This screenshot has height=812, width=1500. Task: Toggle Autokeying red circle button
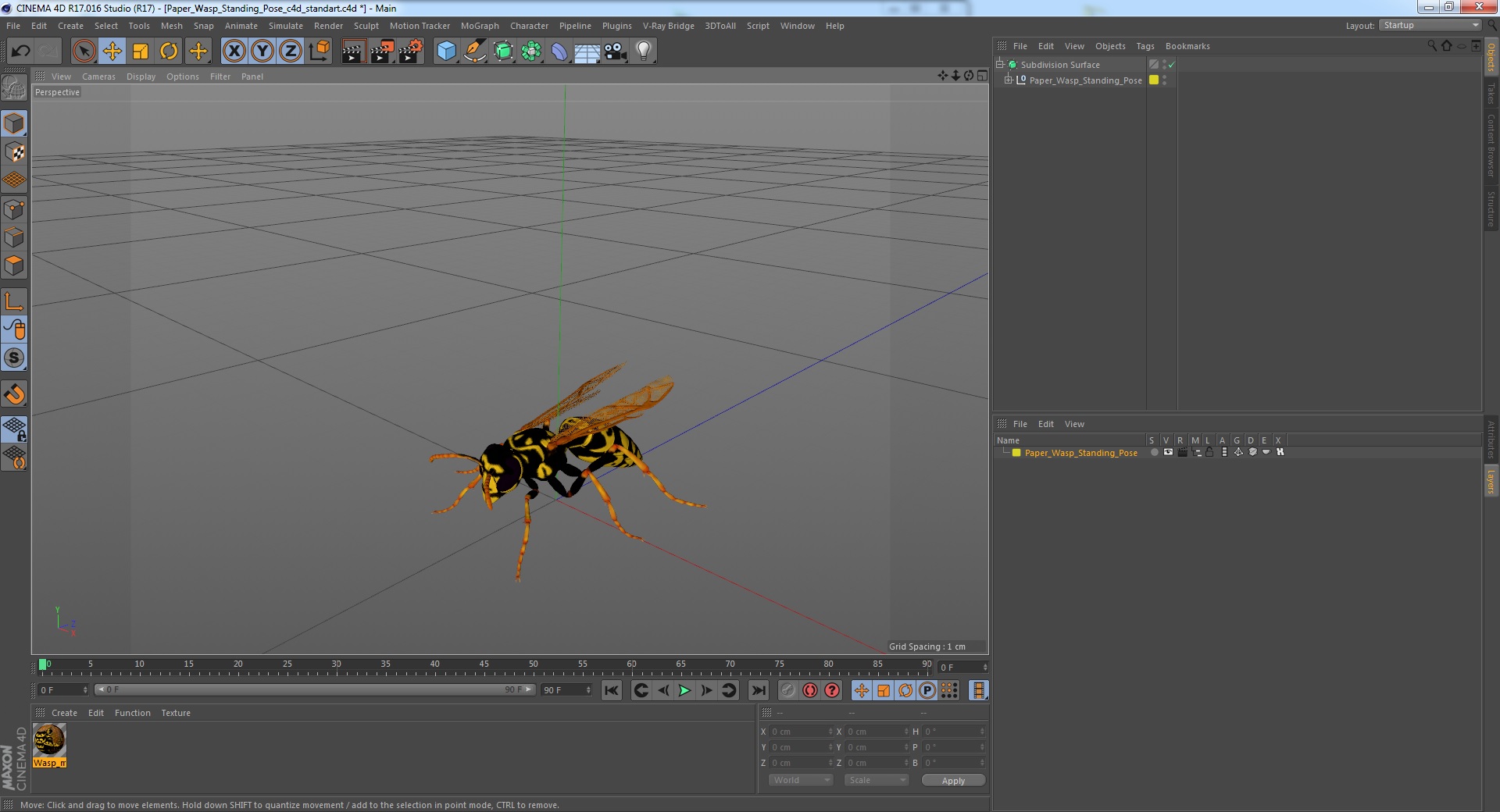click(x=810, y=690)
